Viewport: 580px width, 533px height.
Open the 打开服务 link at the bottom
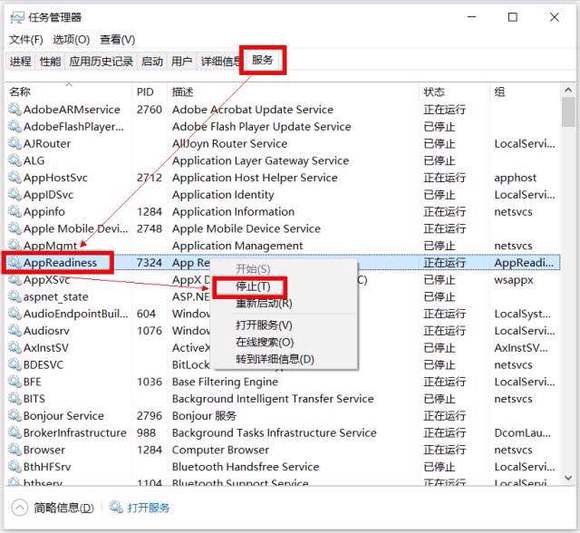click(148, 507)
